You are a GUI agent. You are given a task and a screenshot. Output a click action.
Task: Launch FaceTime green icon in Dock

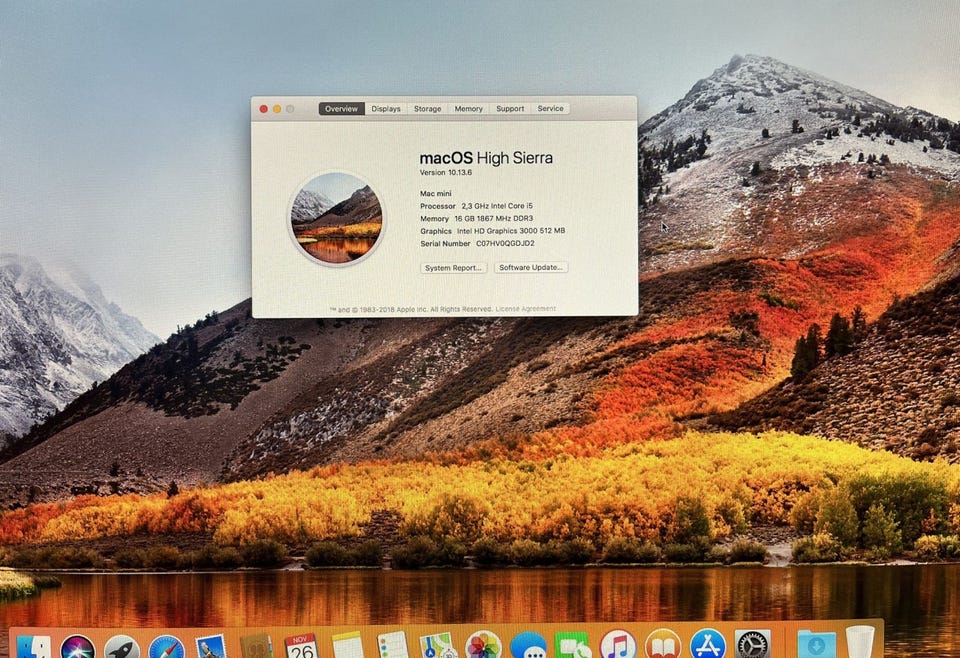click(573, 646)
